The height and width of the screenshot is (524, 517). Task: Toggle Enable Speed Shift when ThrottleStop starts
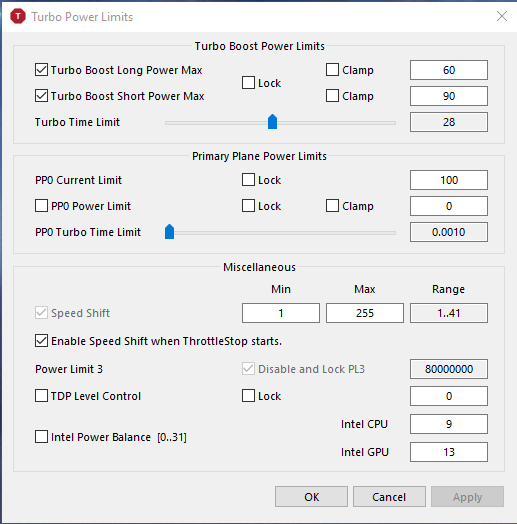(41, 341)
